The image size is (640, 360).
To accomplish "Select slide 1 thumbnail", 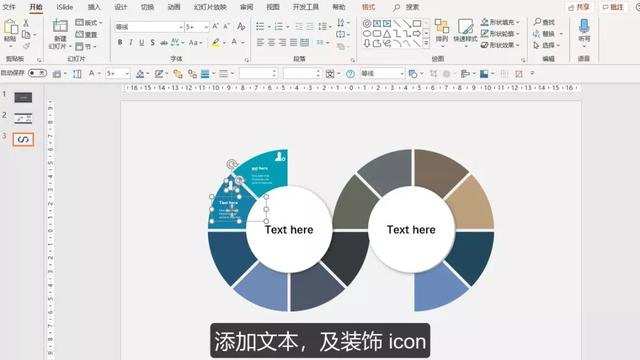I will click(x=23, y=97).
